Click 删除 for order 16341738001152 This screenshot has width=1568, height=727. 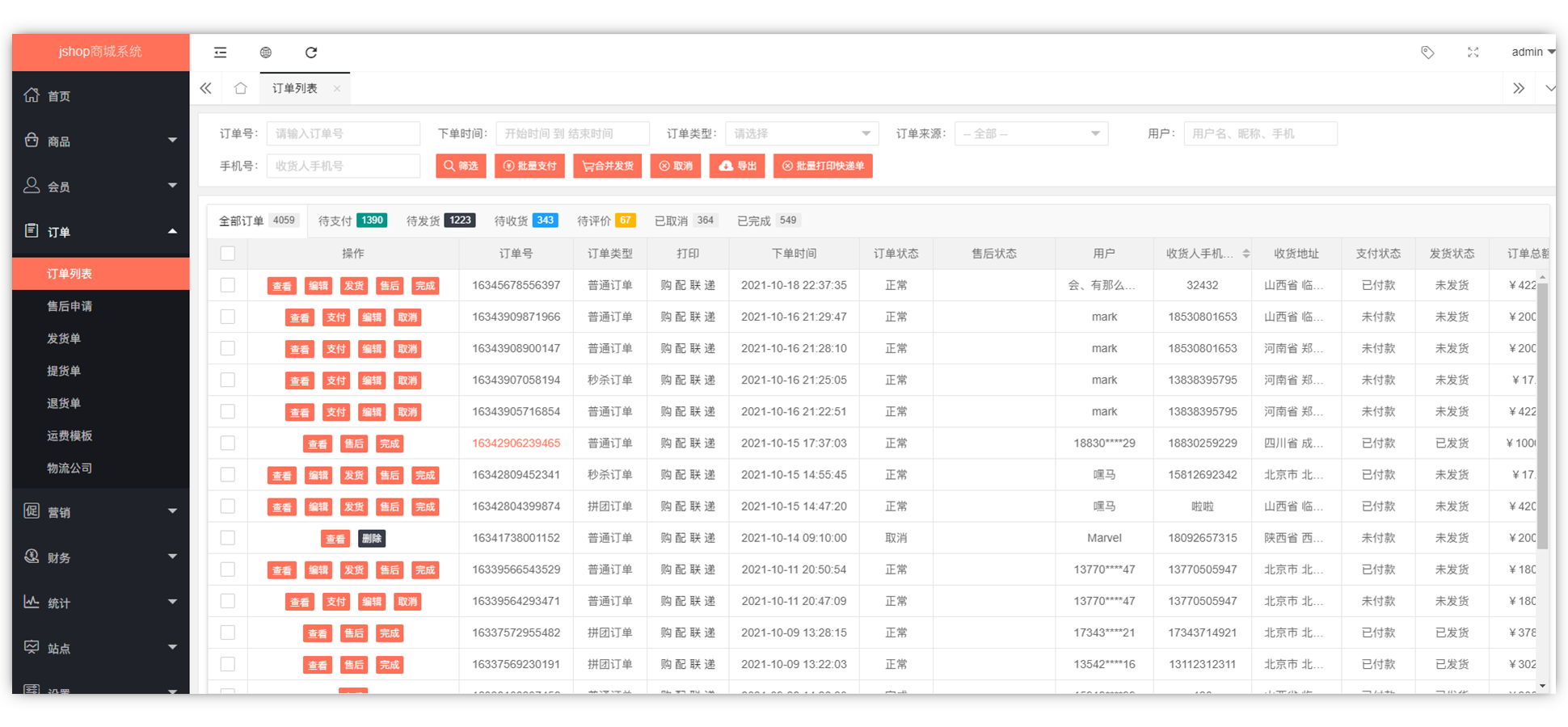(x=372, y=539)
